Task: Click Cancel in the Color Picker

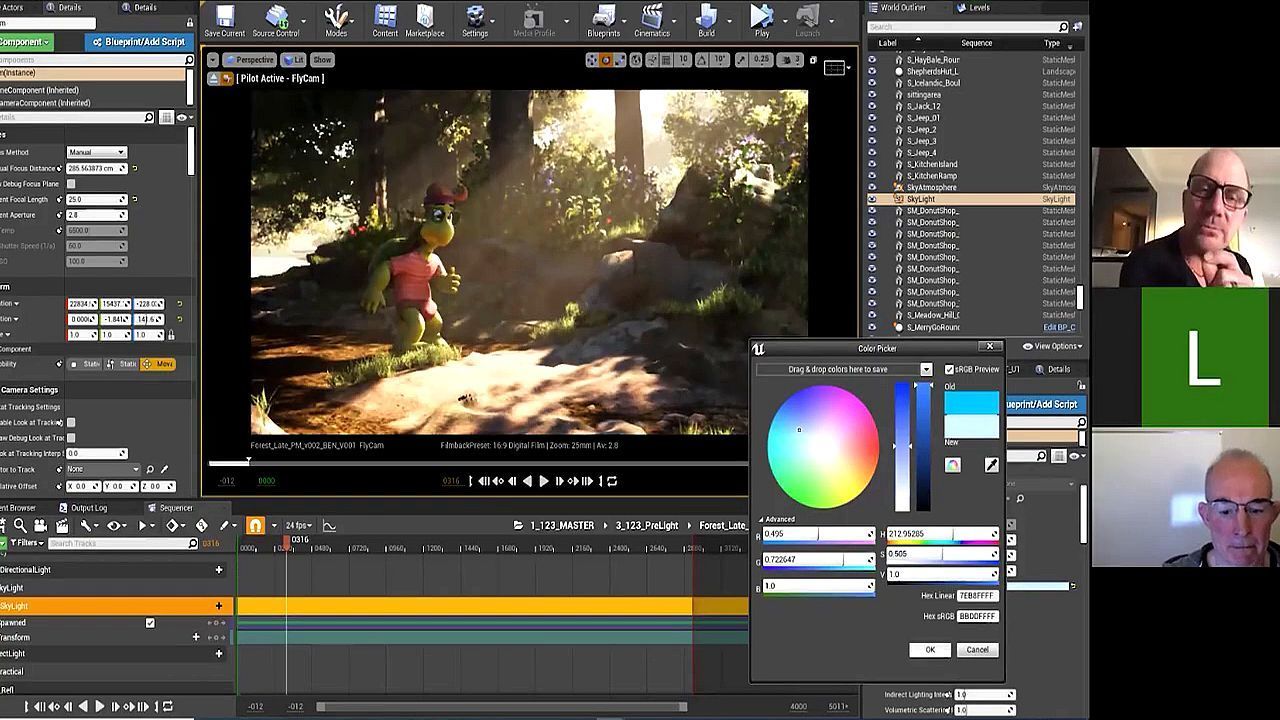Action: tap(977, 650)
